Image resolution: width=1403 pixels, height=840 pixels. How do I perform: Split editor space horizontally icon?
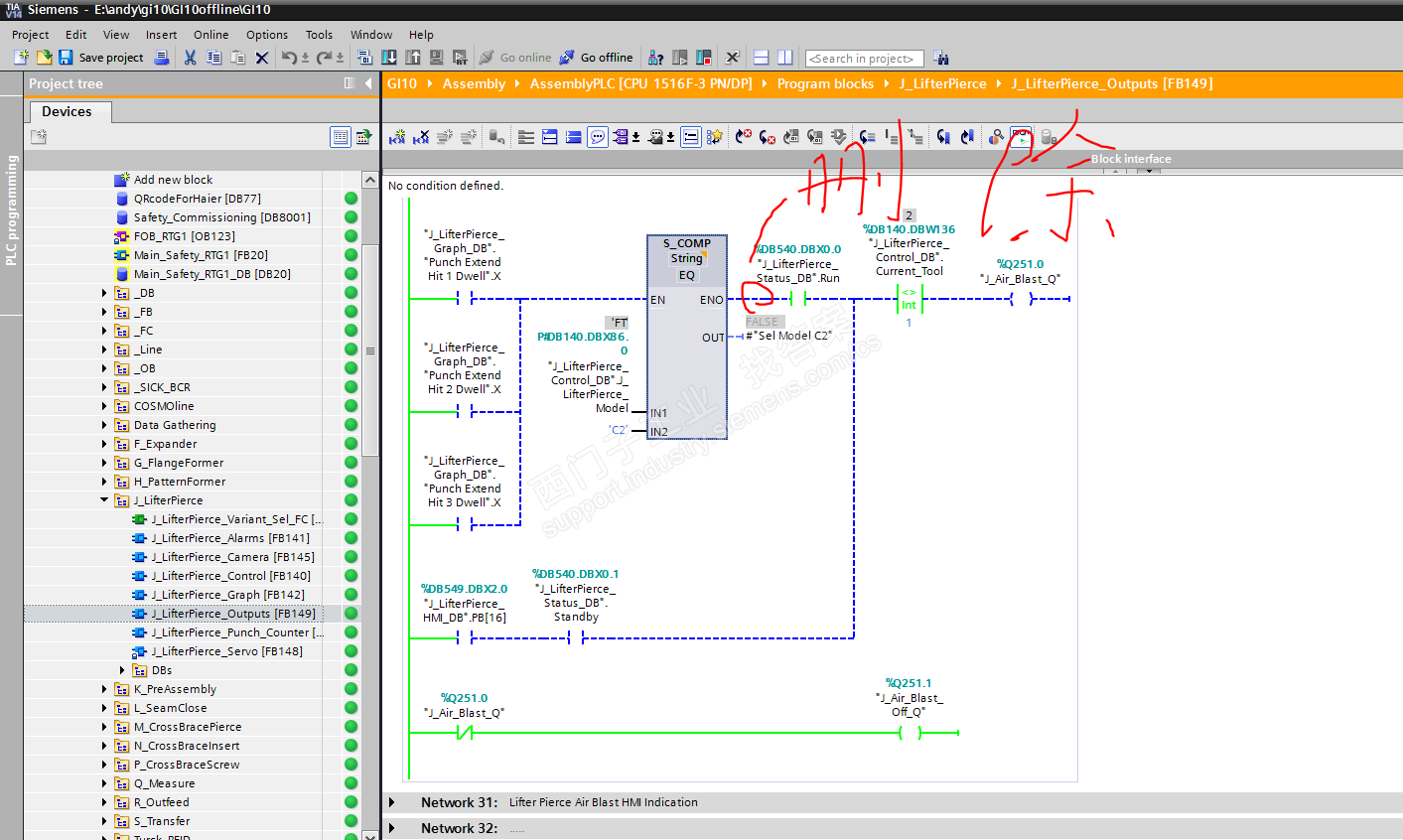click(x=762, y=58)
